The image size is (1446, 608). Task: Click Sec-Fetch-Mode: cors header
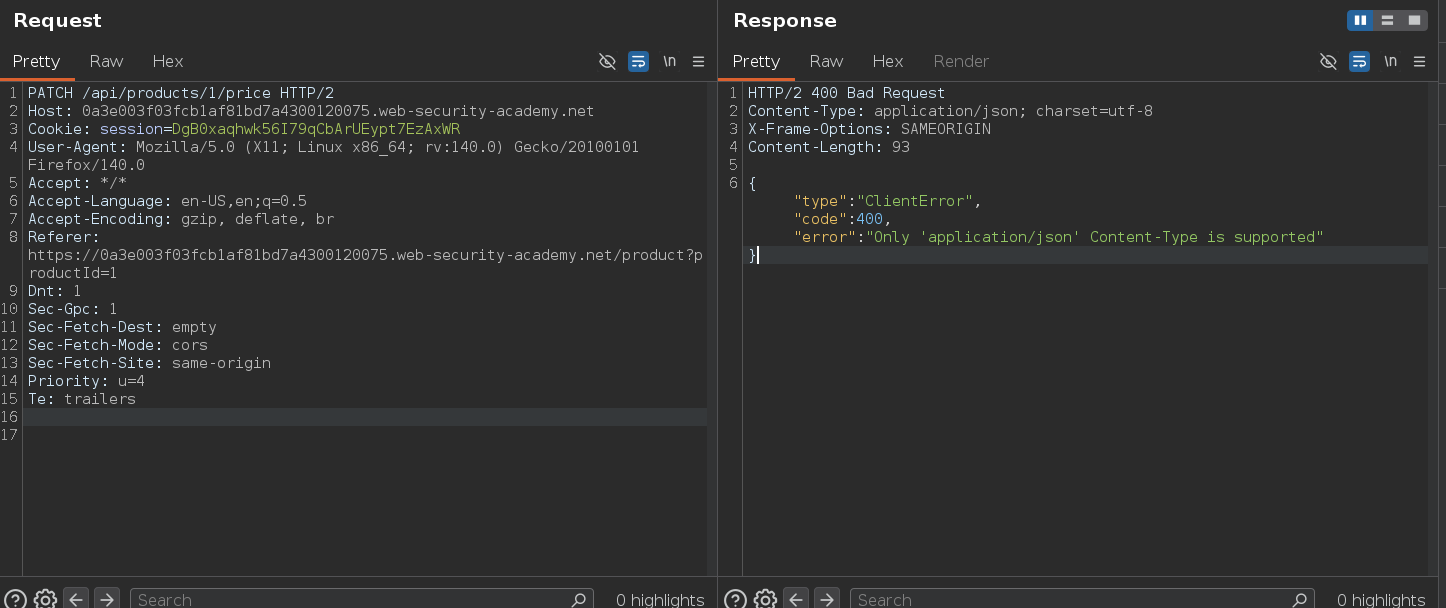click(118, 345)
